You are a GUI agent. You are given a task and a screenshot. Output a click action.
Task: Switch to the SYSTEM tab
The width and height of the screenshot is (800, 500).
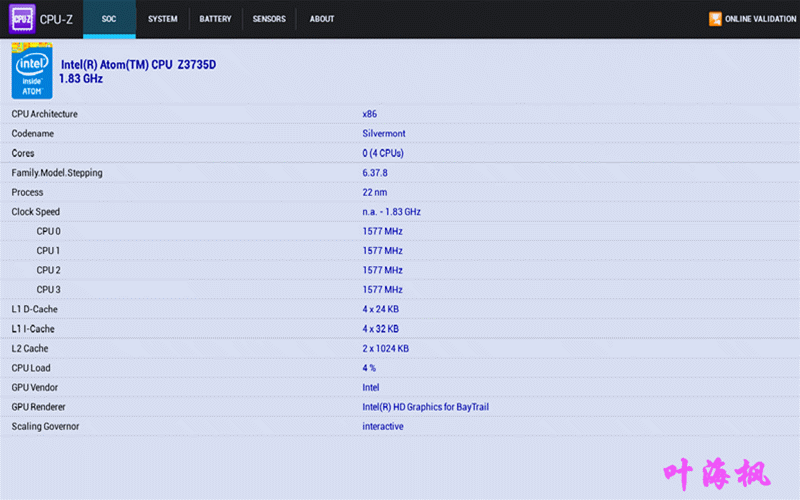[x=163, y=19]
